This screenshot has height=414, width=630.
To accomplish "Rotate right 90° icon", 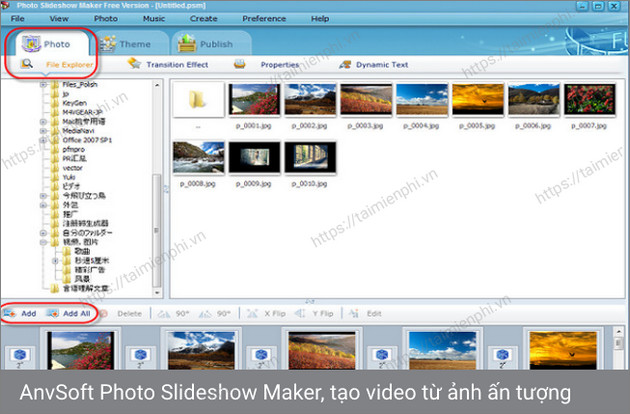I will pyautogui.click(x=205, y=314).
